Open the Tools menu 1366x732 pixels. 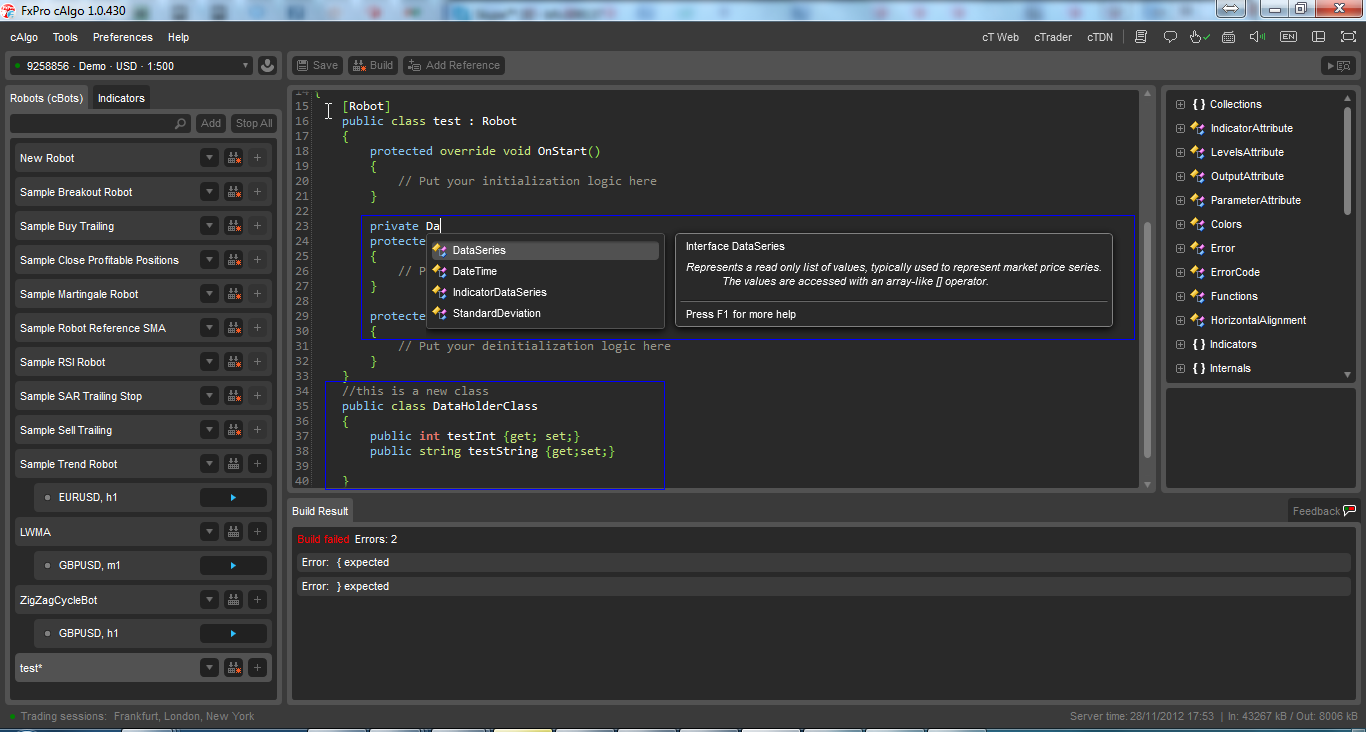point(65,37)
